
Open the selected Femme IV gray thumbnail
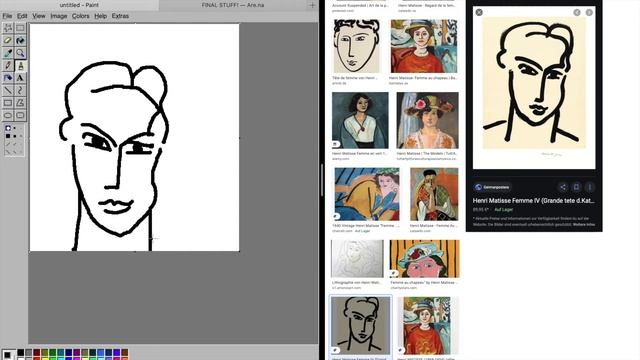click(360, 325)
